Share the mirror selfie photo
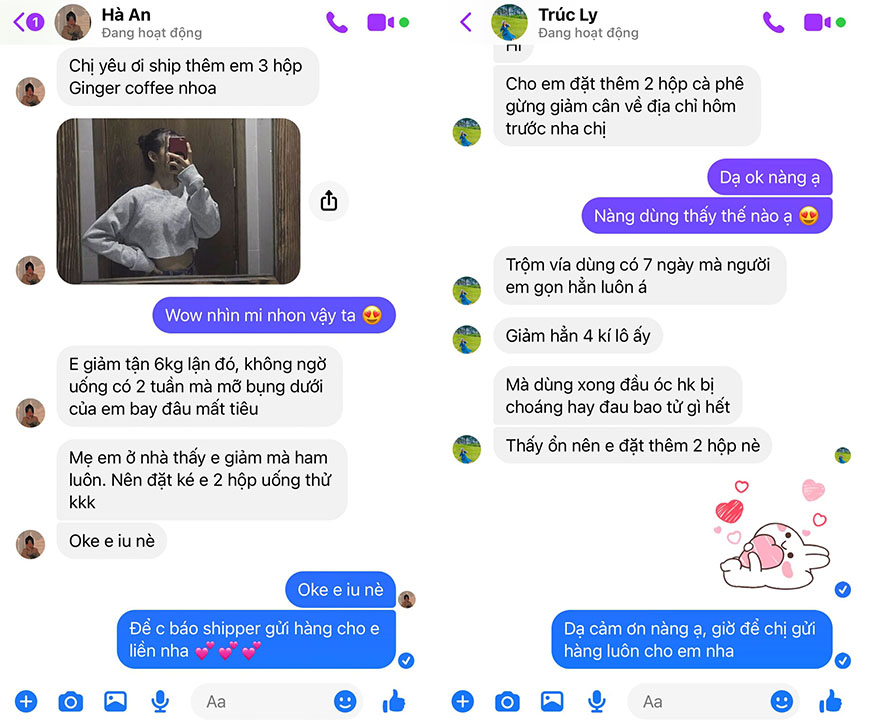880x728 pixels. tap(329, 201)
